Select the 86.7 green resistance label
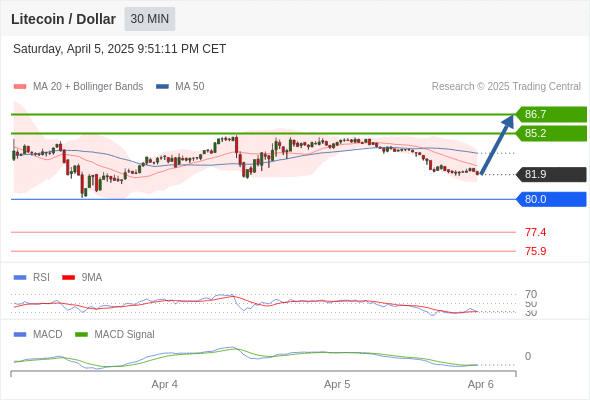The height and width of the screenshot is (400, 590). (x=550, y=114)
